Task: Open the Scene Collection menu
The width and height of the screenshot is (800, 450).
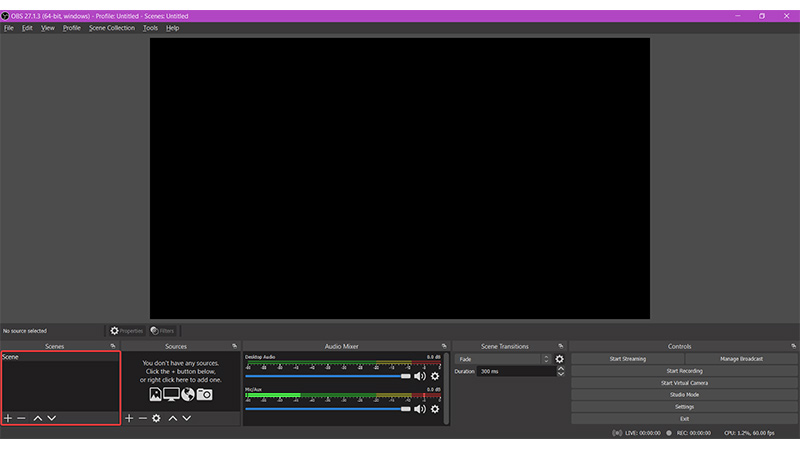Action: click(112, 28)
